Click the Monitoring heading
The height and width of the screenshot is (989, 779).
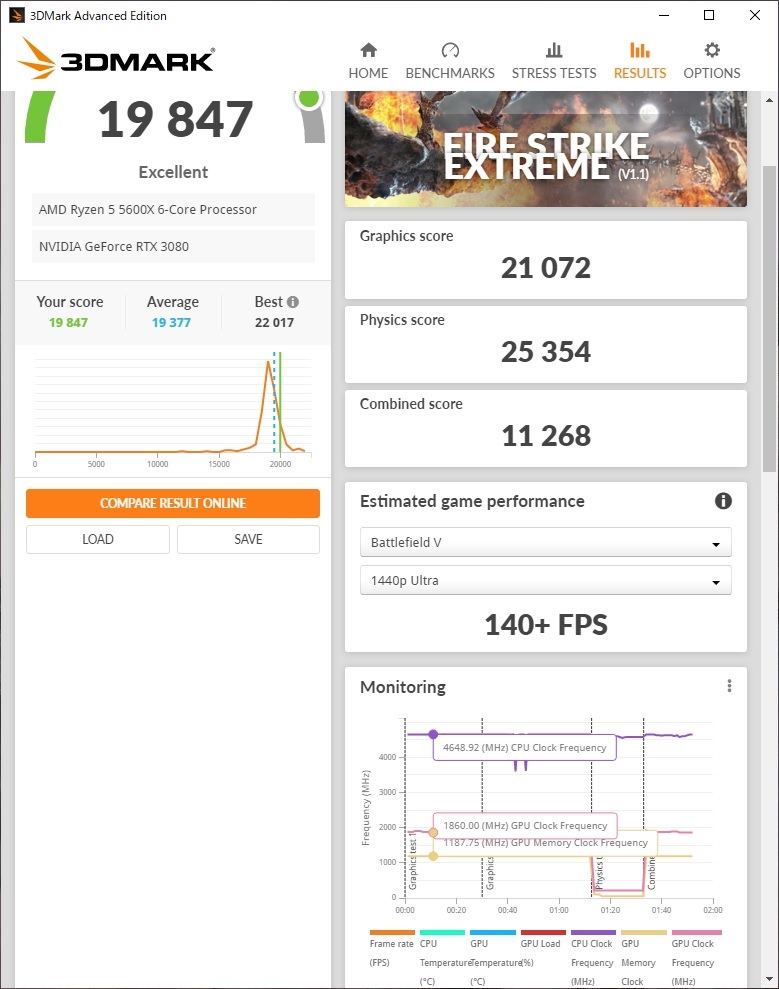pos(402,687)
